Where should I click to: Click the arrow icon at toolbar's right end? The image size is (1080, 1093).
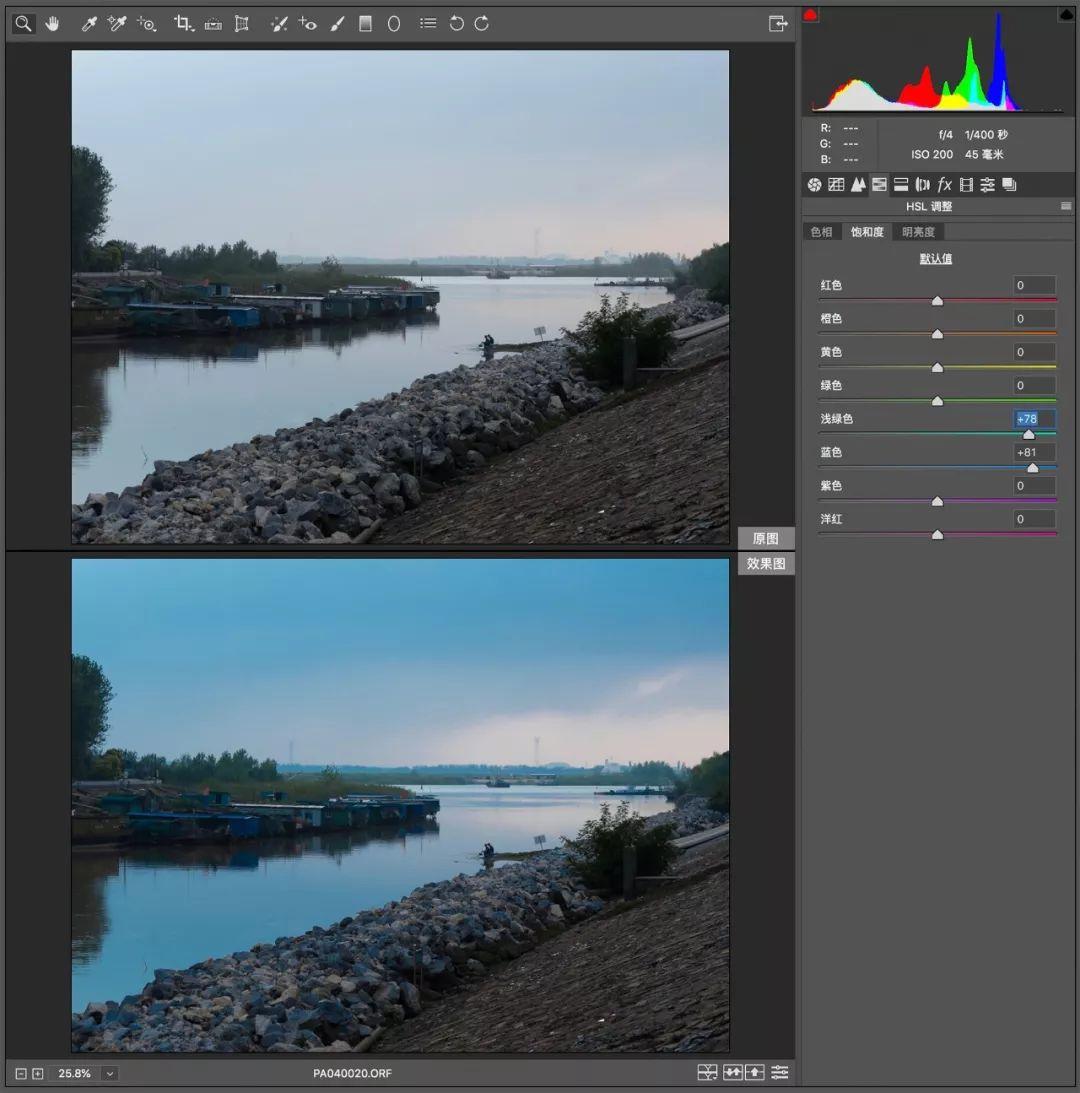(778, 23)
